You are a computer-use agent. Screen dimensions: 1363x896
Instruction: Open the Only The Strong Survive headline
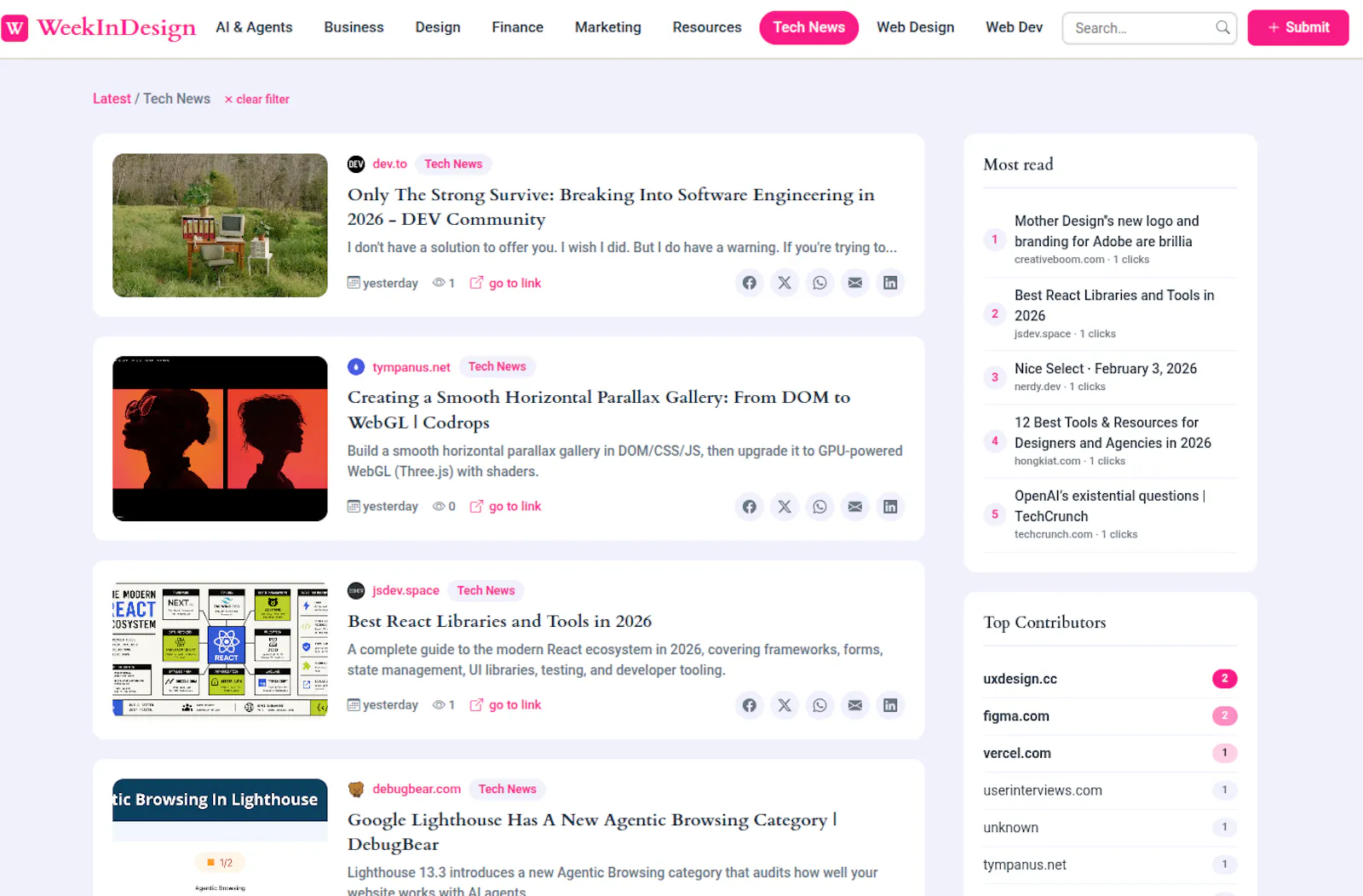coord(611,207)
